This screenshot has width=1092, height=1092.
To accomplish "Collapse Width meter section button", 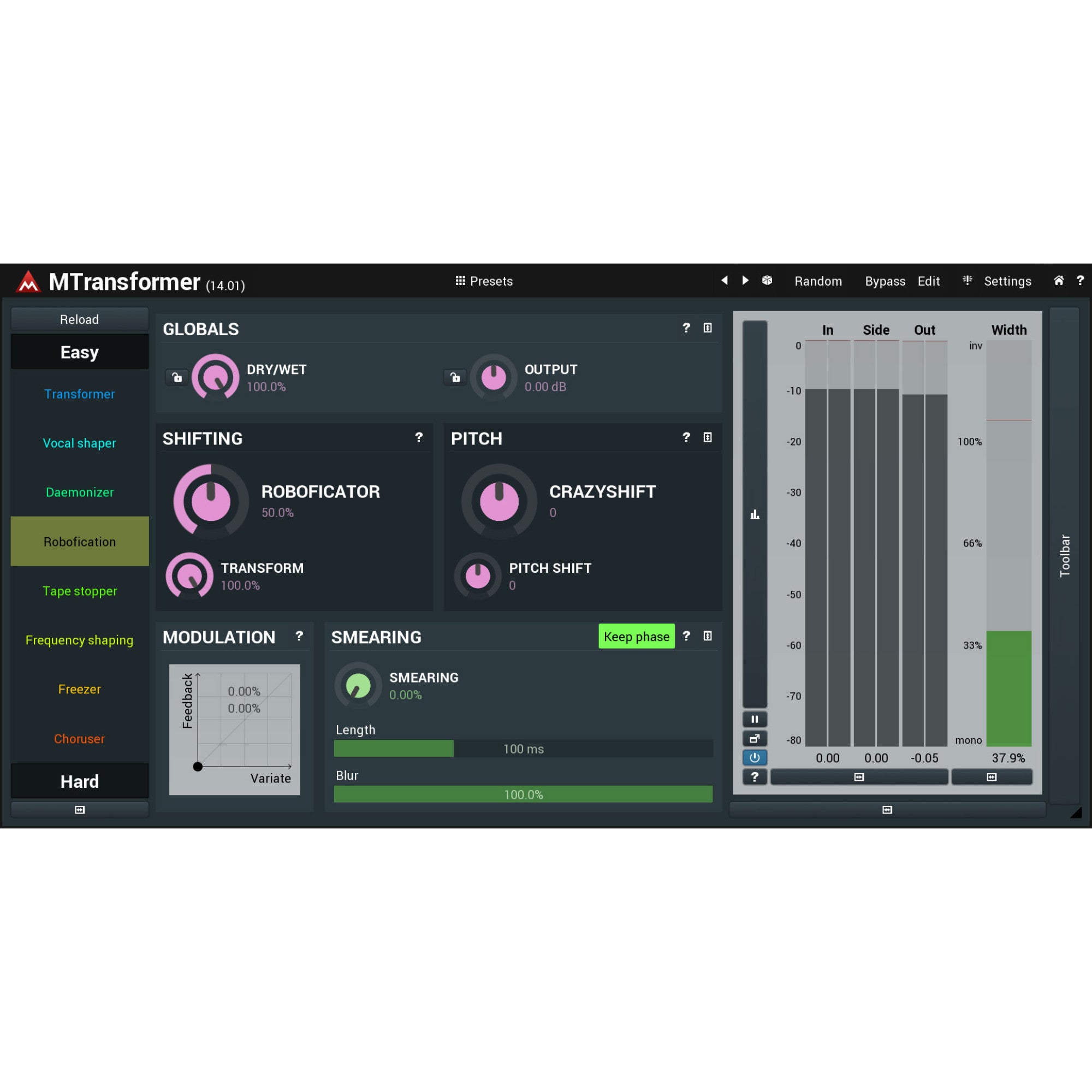I will (992, 777).
